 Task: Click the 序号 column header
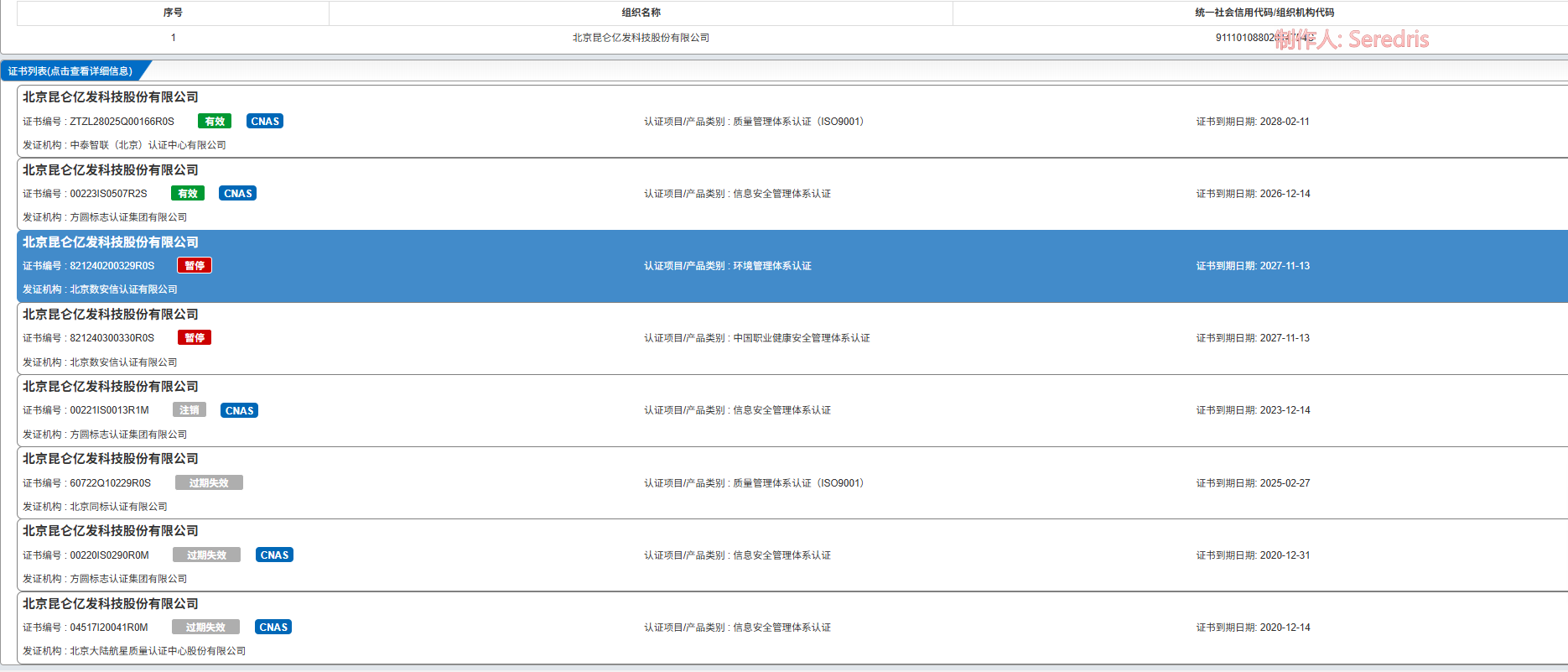click(173, 13)
